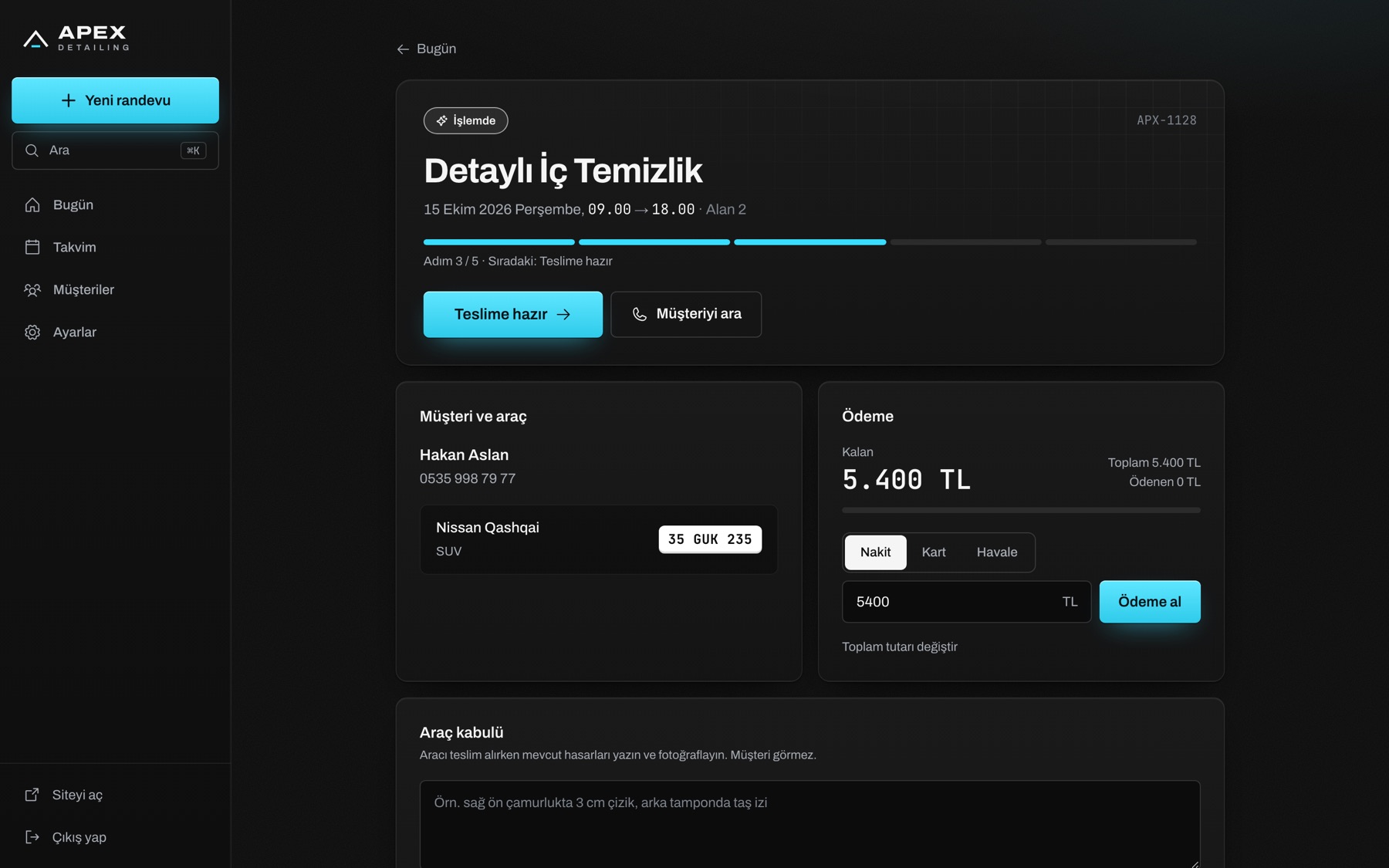Click the Apex Detailing logo
1389x868 pixels.
tap(76, 37)
